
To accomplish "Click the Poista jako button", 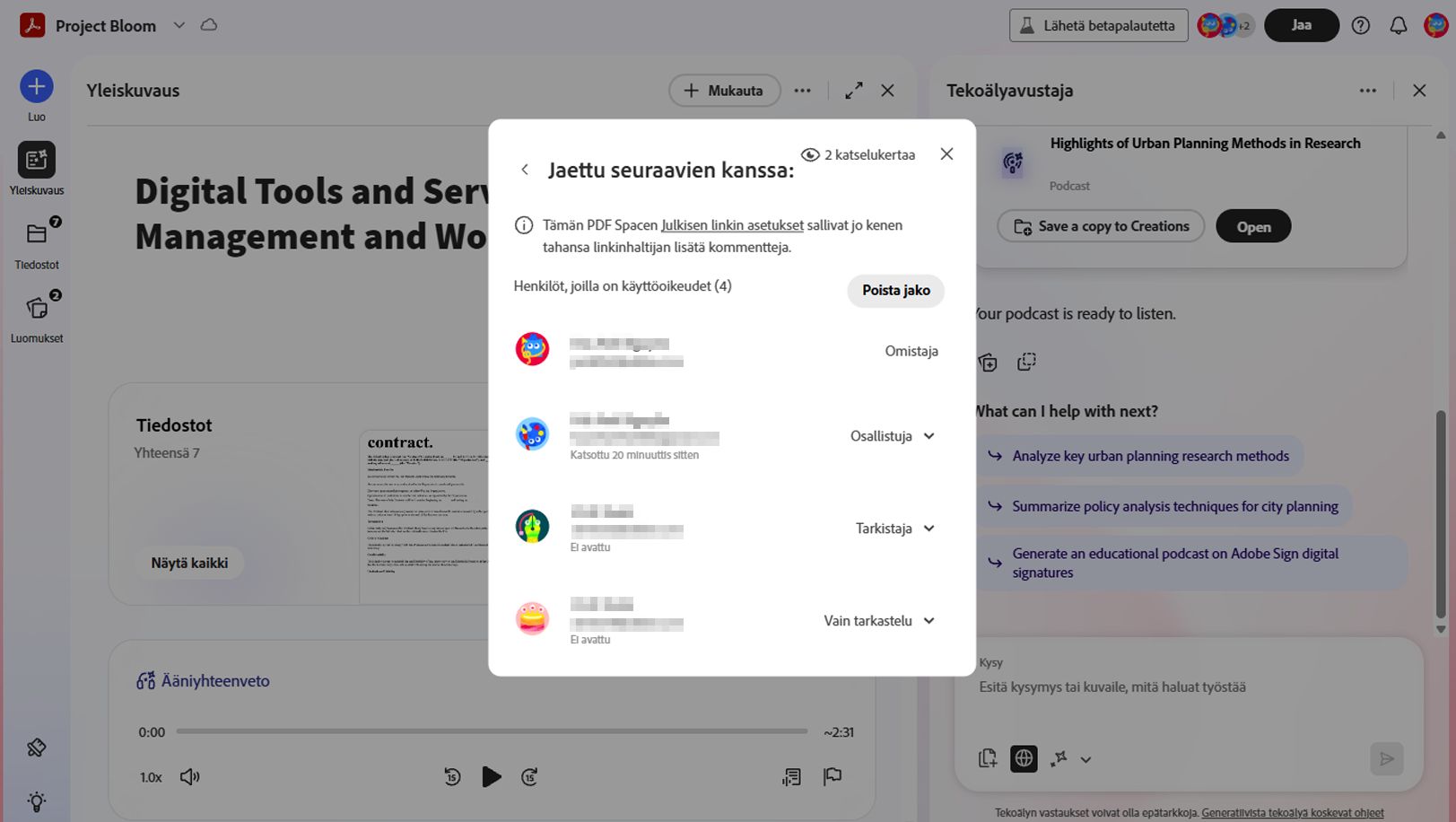I will tap(895, 291).
